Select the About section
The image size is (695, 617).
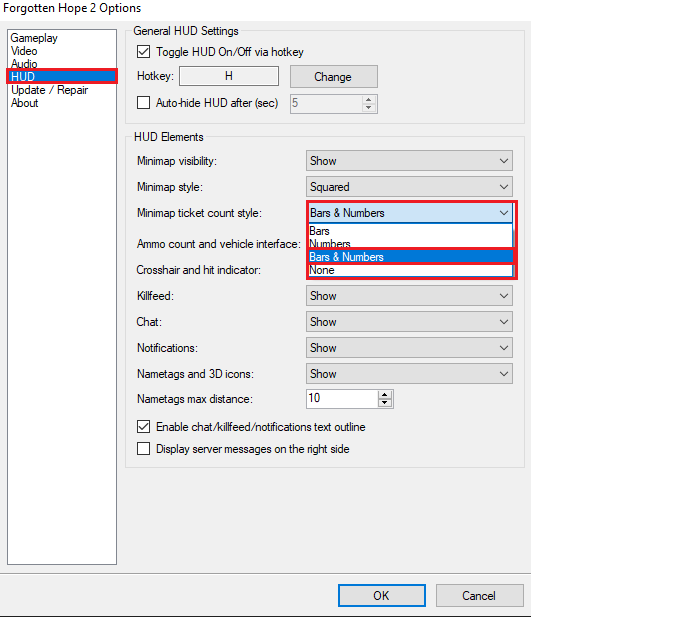24,103
